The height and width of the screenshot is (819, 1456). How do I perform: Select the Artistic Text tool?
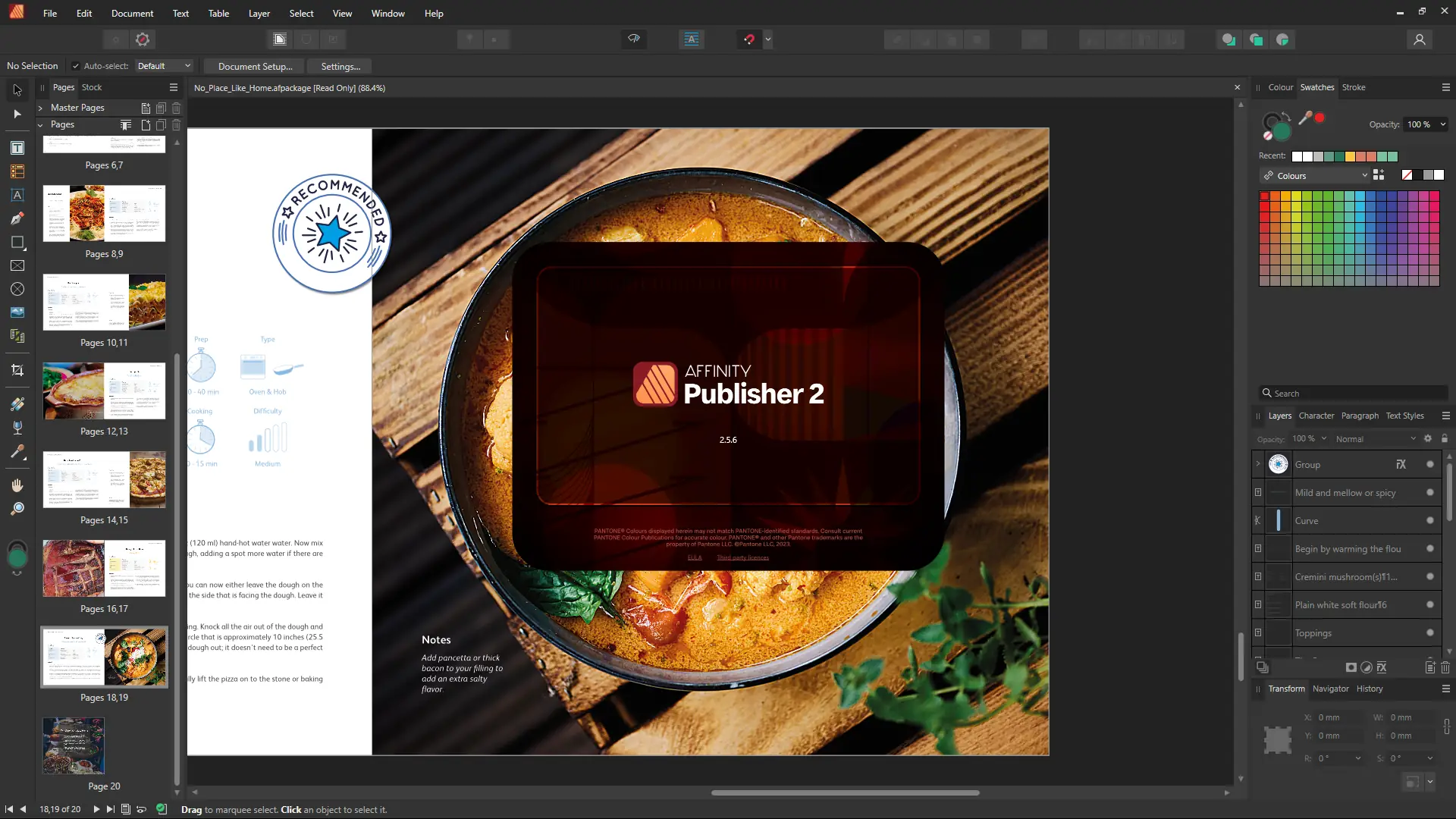[x=17, y=196]
